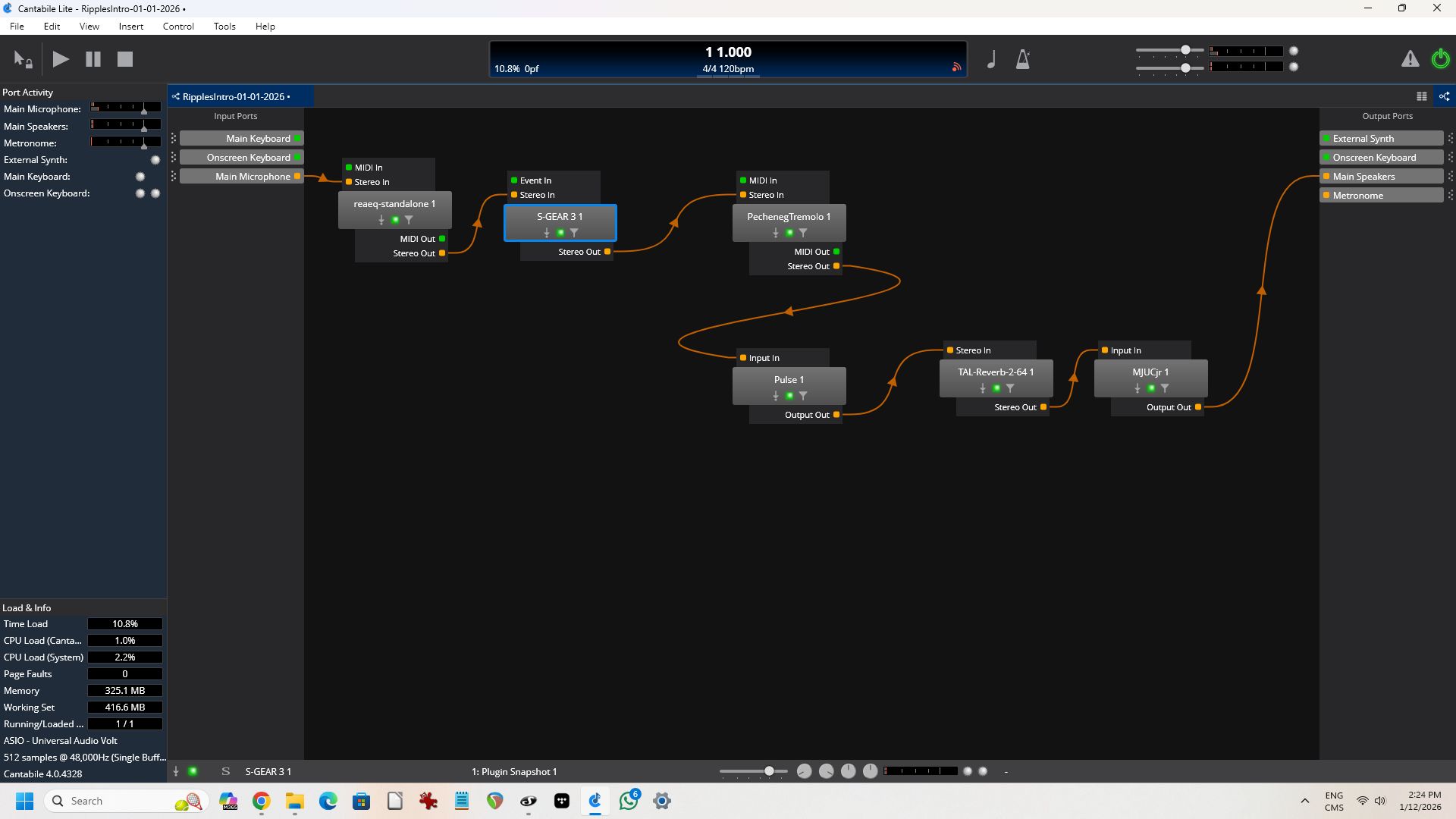Viewport: 1456px width, 819px height.
Task: Toggle the green audio engine power button
Action: pos(1440,58)
